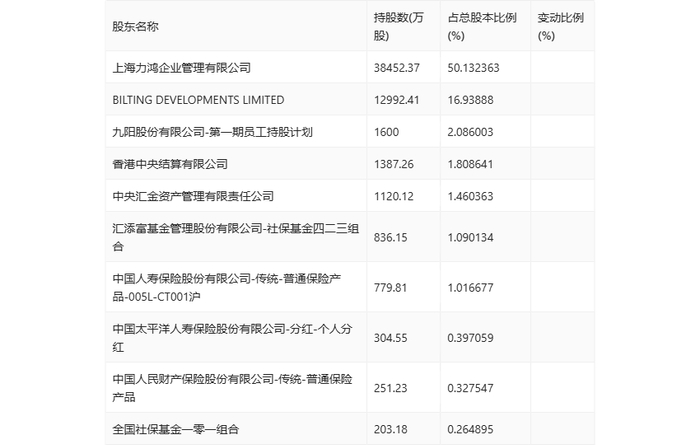Select the percentage 0.327547
The height and width of the screenshot is (445, 700).
471,388
